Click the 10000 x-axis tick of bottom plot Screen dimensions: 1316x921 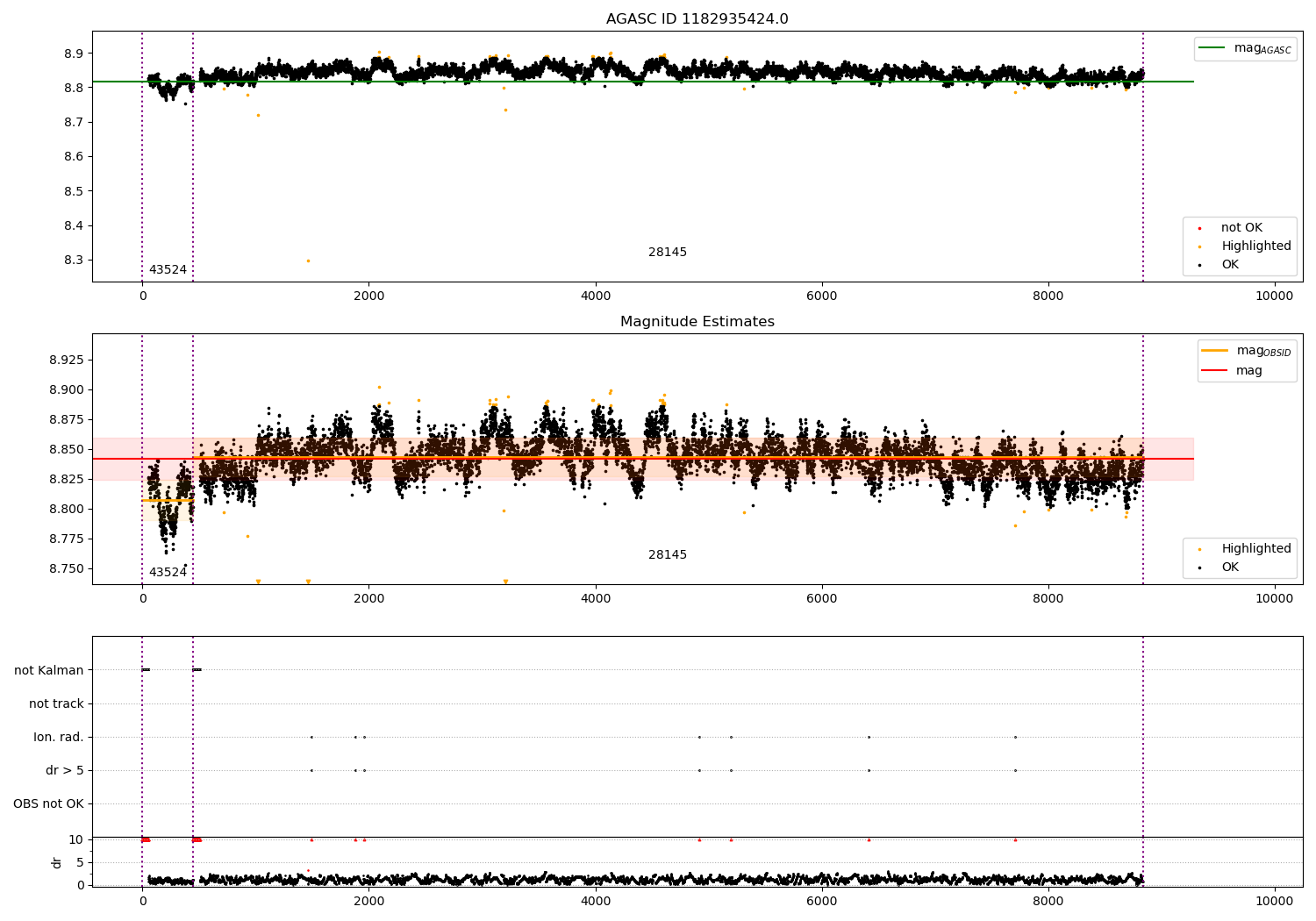tap(1275, 901)
